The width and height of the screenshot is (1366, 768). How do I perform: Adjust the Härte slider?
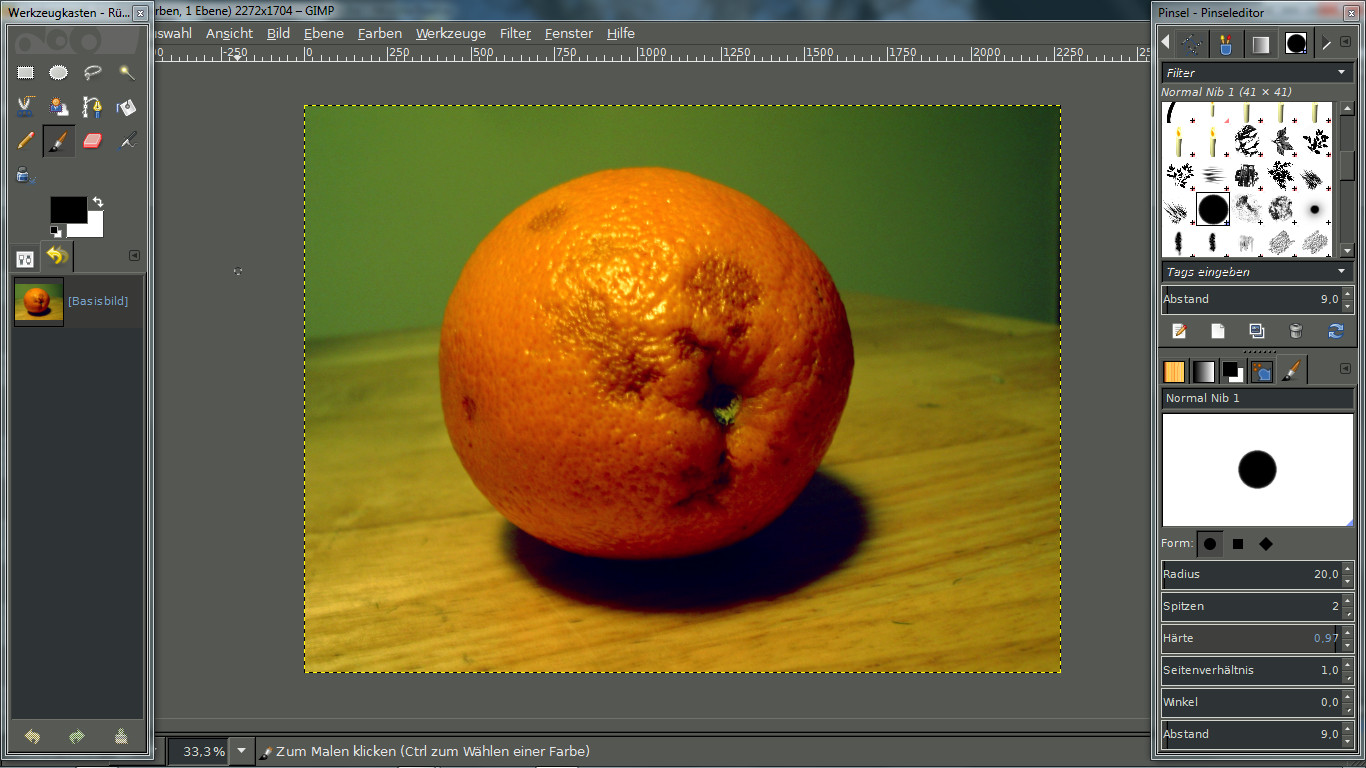[x=1256, y=638]
